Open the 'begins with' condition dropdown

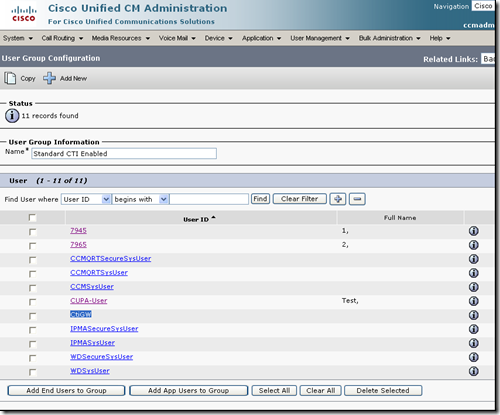coord(140,199)
